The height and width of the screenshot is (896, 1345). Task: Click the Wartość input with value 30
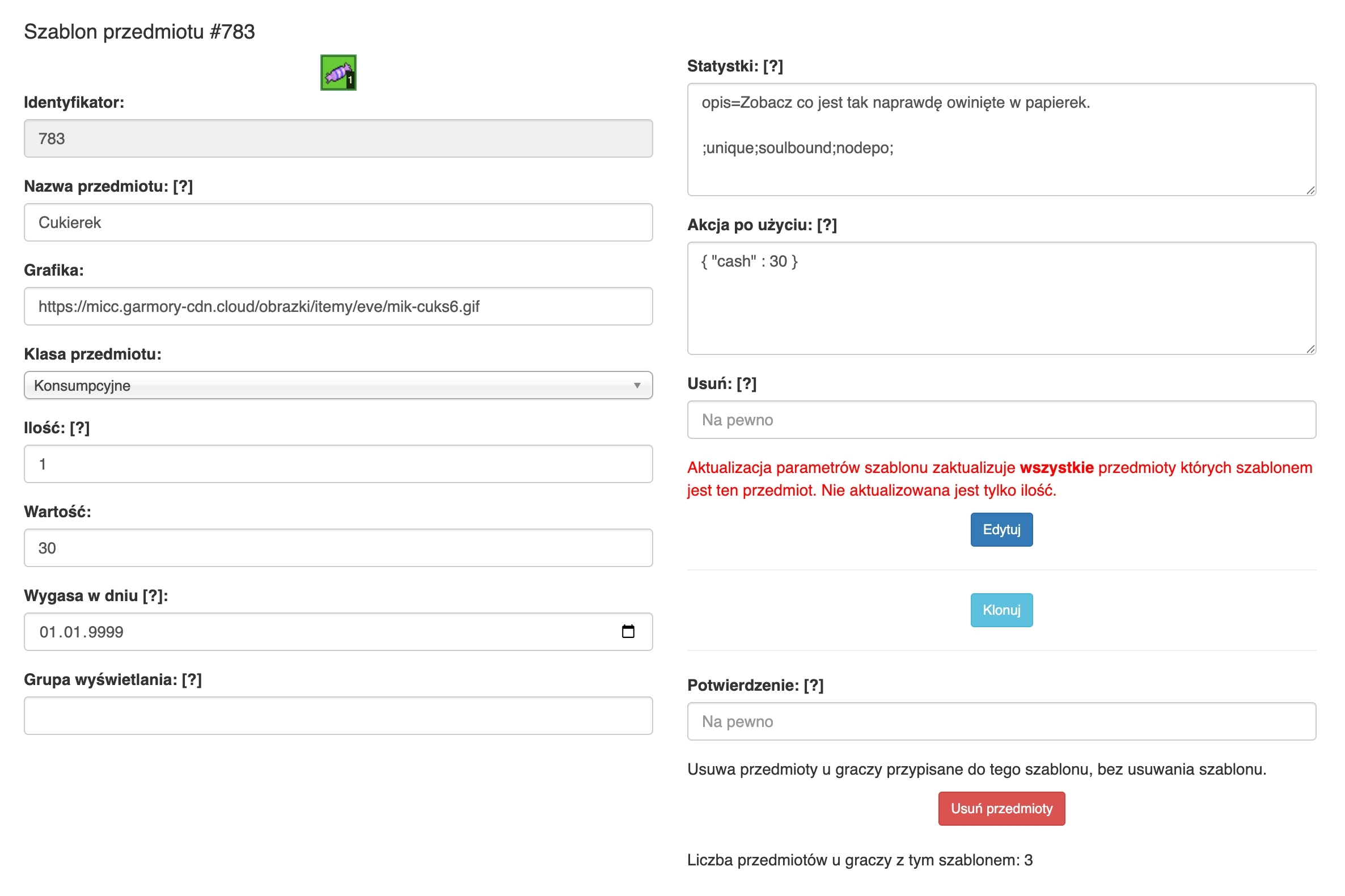(x=339, y=548)
